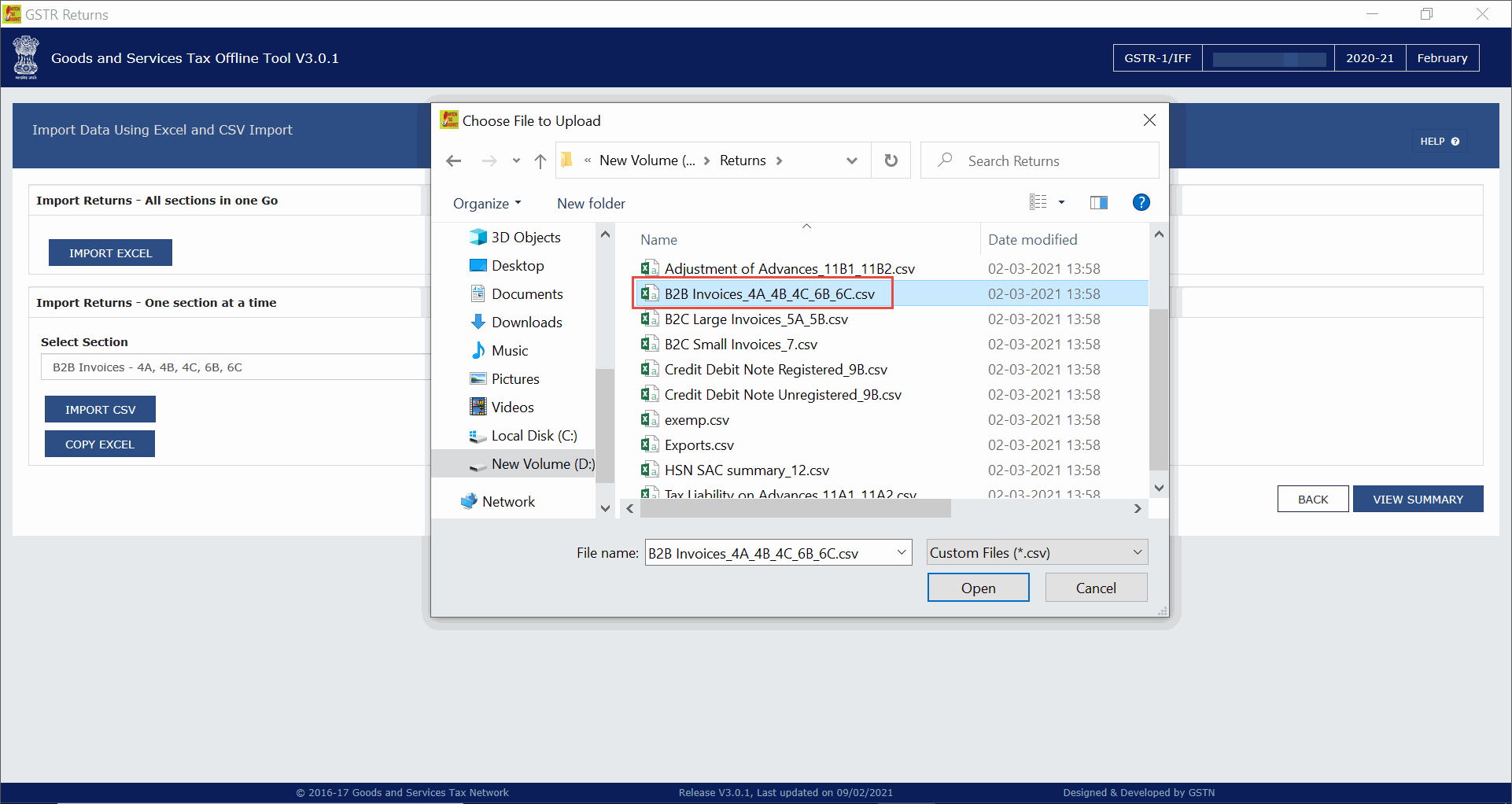Sort by the Date modified column header
Image resolution: width=1512 pixels, height=804 pixels.
click(x=1032, y=240)
